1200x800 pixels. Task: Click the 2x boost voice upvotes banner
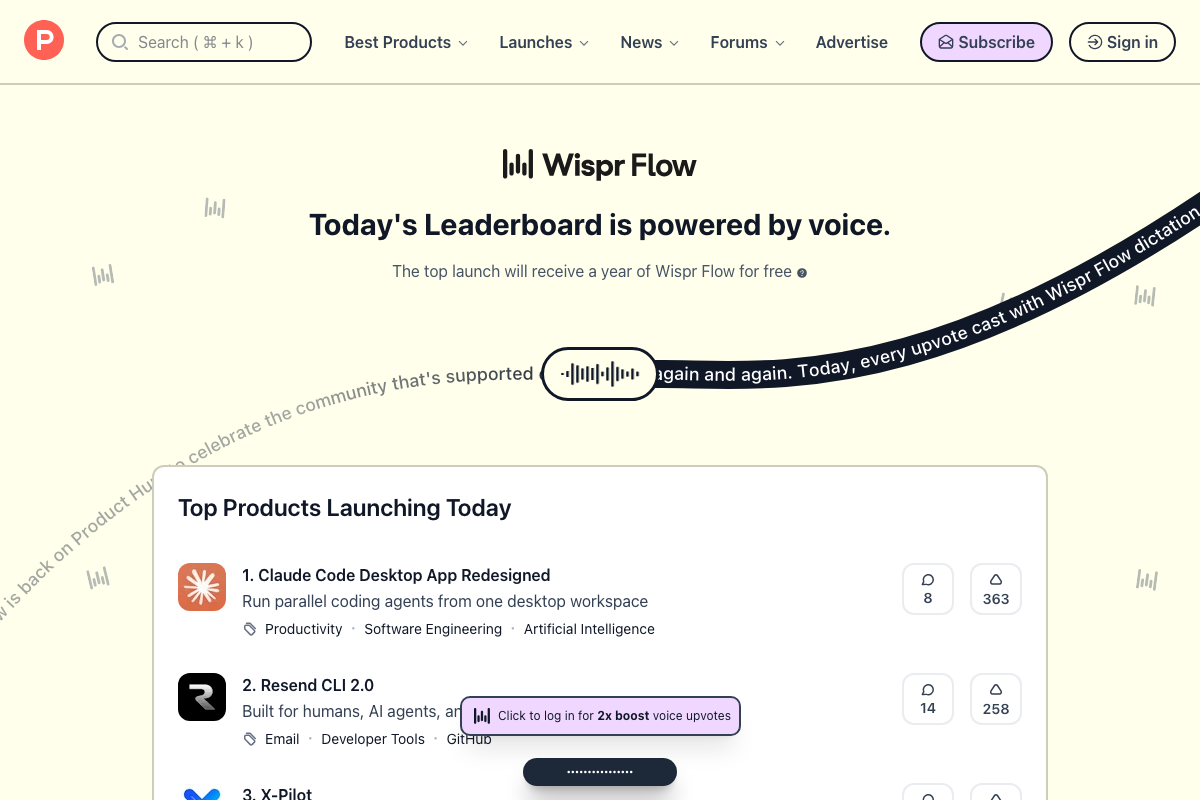(600, 716)
